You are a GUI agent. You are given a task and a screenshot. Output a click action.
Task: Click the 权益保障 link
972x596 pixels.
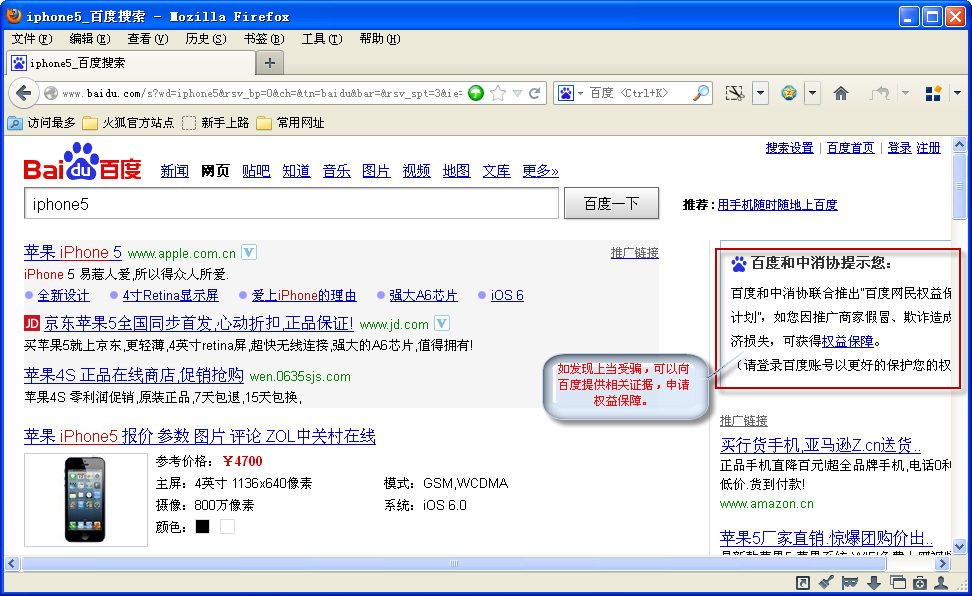point(847,341)
